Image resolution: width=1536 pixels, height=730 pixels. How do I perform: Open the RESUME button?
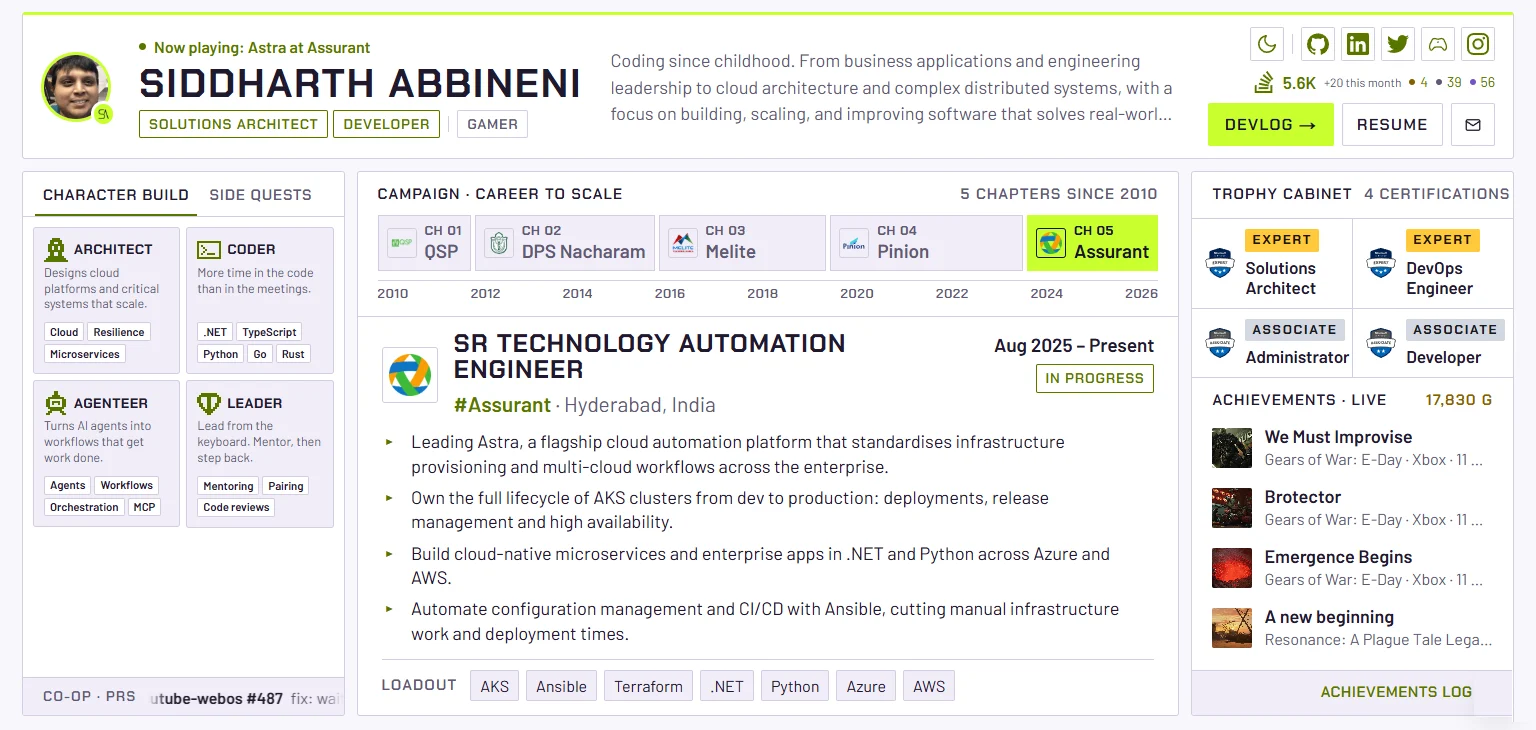1392,125
